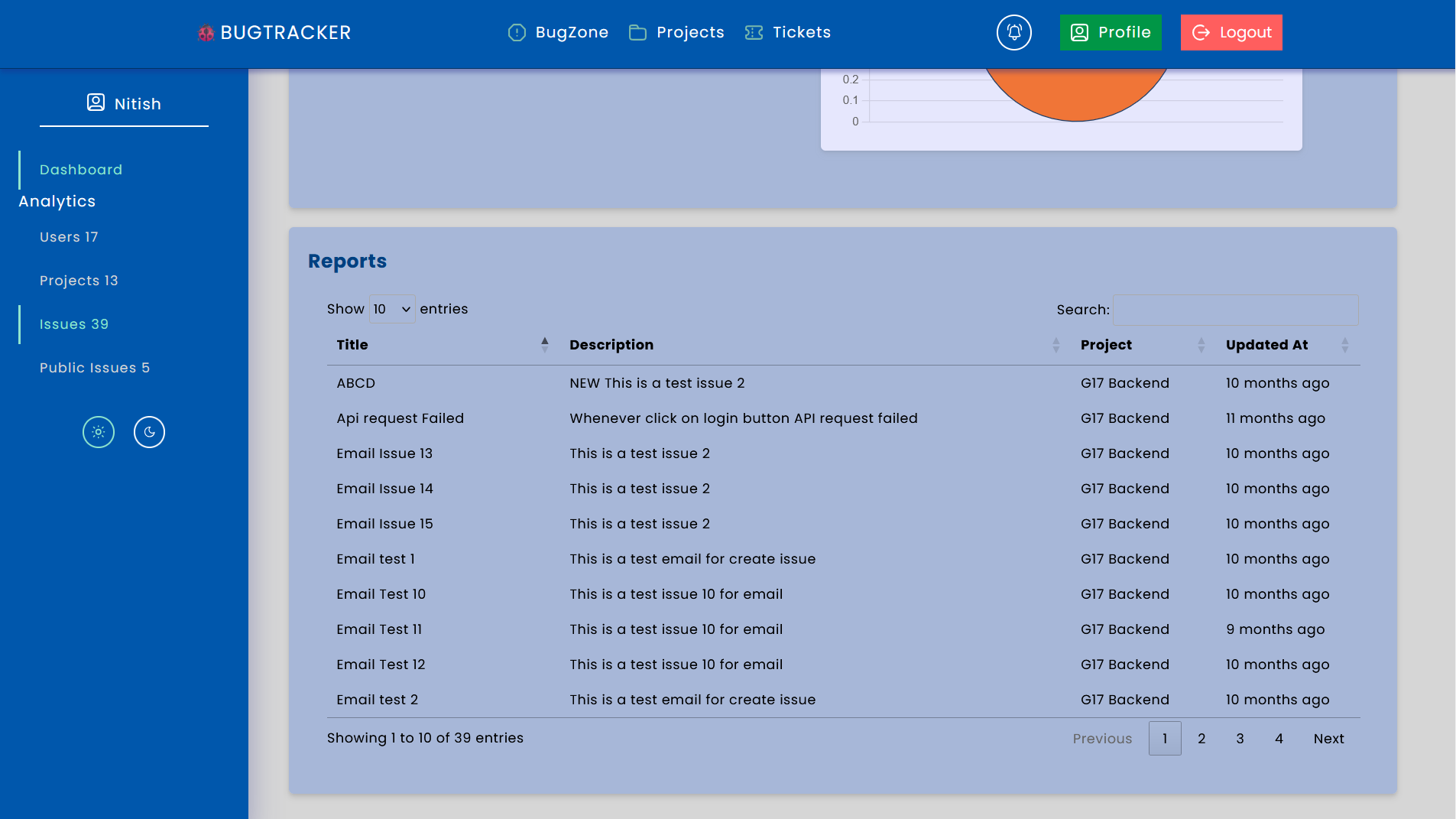Open the Show entries count dropdown
Image resolution: width=1456 pixels, height=819 pixels.
(x=392, y=309)
